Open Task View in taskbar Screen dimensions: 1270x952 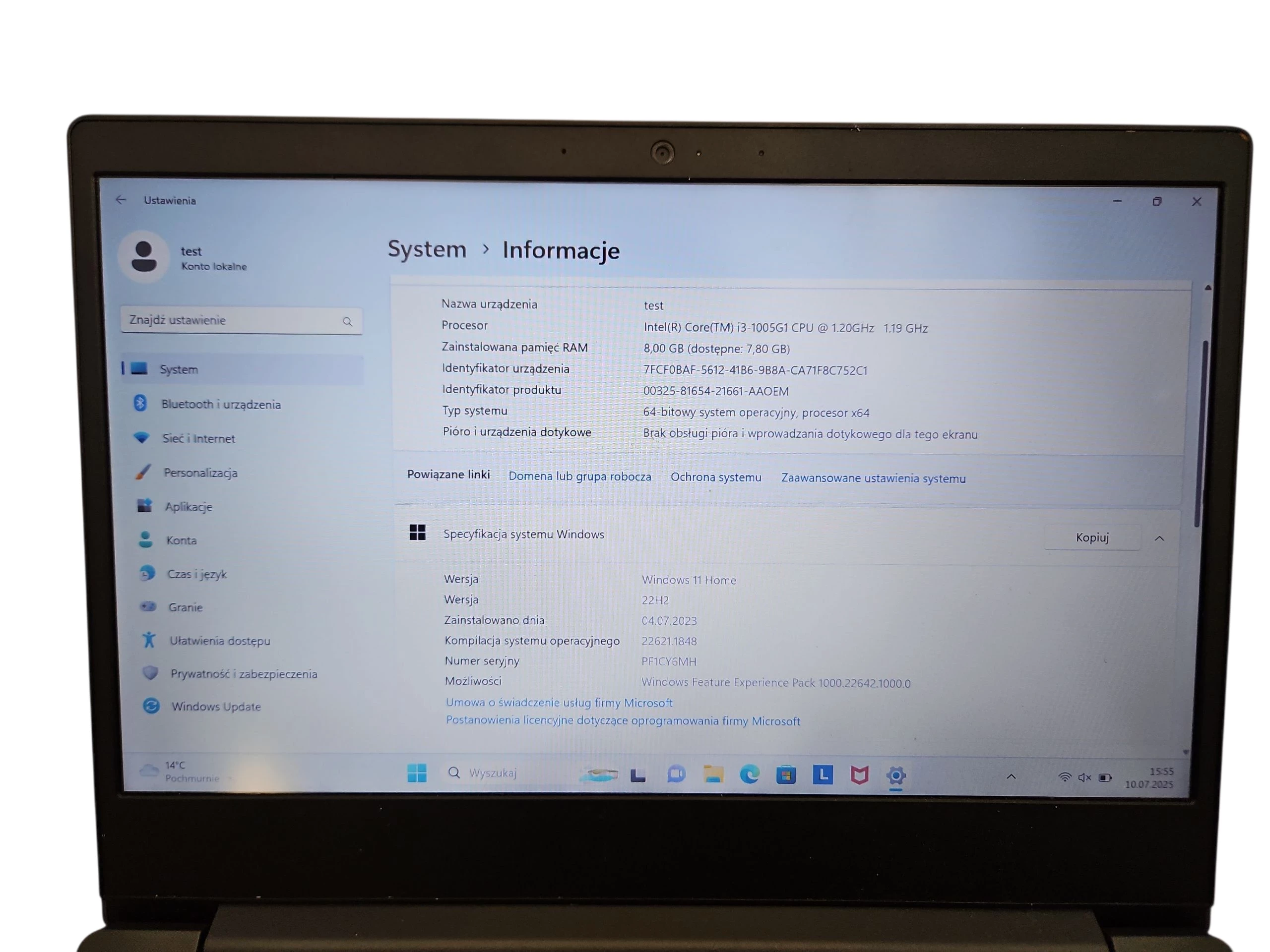pyautogui.click(x=638, y=775)
